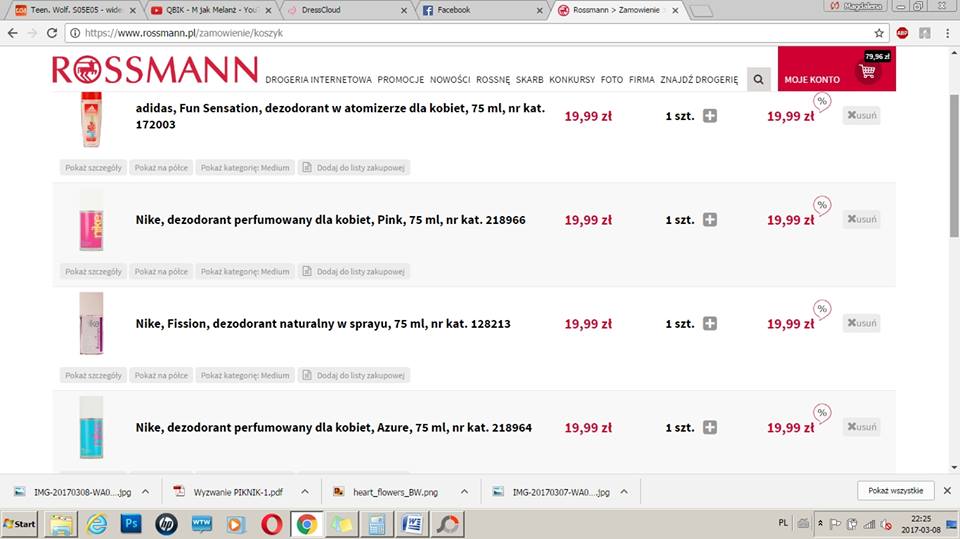
Task: Expand options arrow for heart_flowers_BW.png download
Action: [x=461, y=491]
